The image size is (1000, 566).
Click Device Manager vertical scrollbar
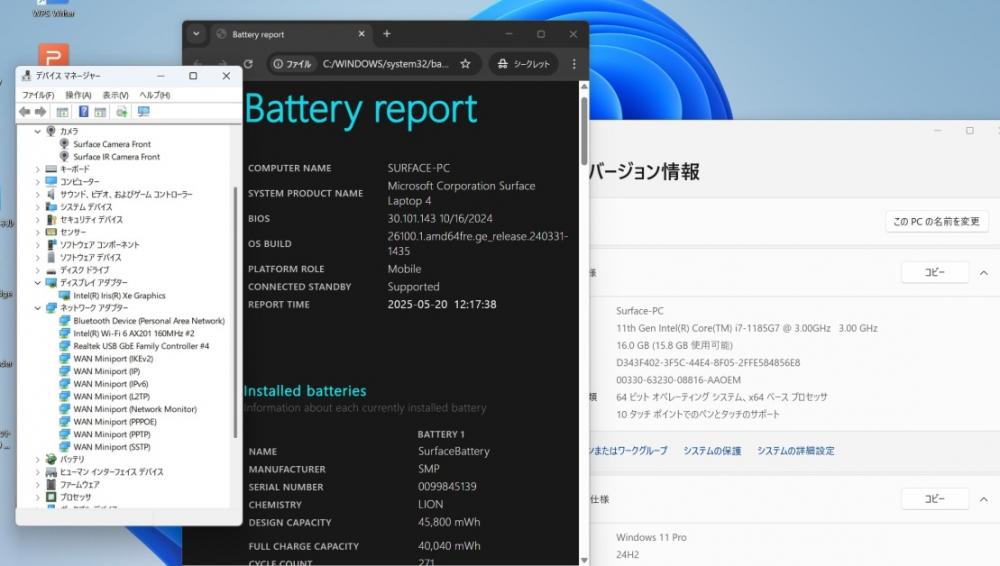click(235, 313)
